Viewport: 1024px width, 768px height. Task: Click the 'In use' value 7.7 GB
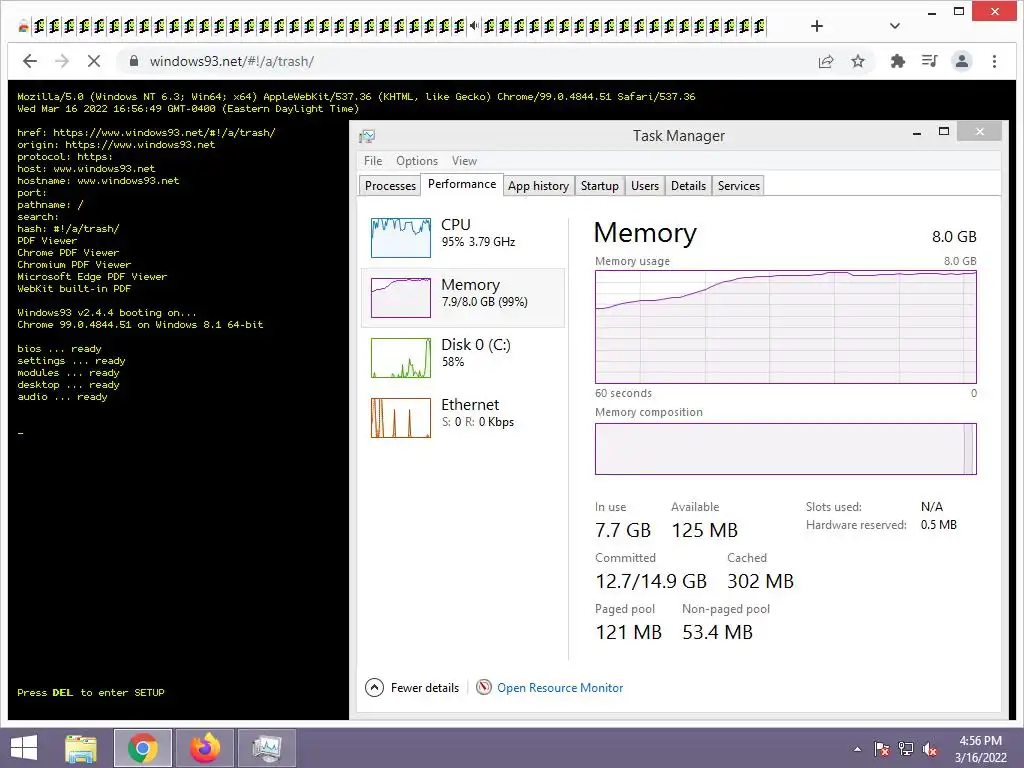point(622,530)
